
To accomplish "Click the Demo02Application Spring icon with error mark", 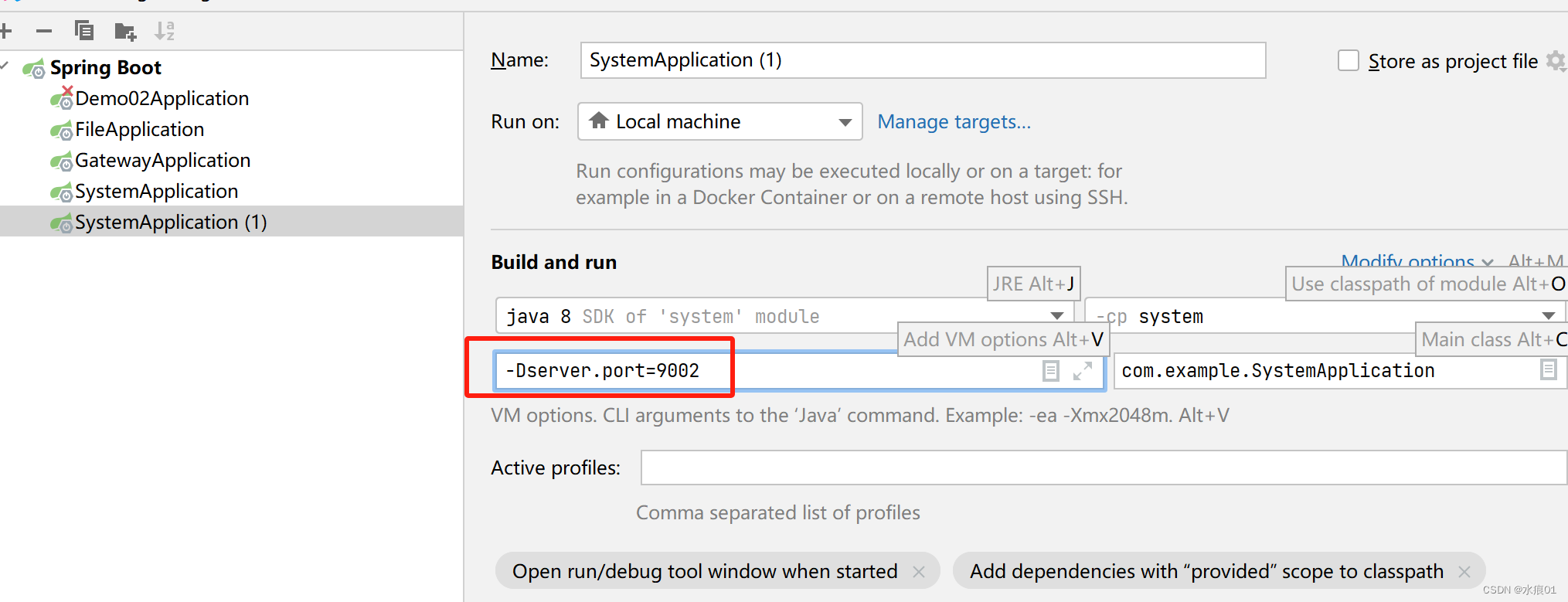I will click(62, 97).
